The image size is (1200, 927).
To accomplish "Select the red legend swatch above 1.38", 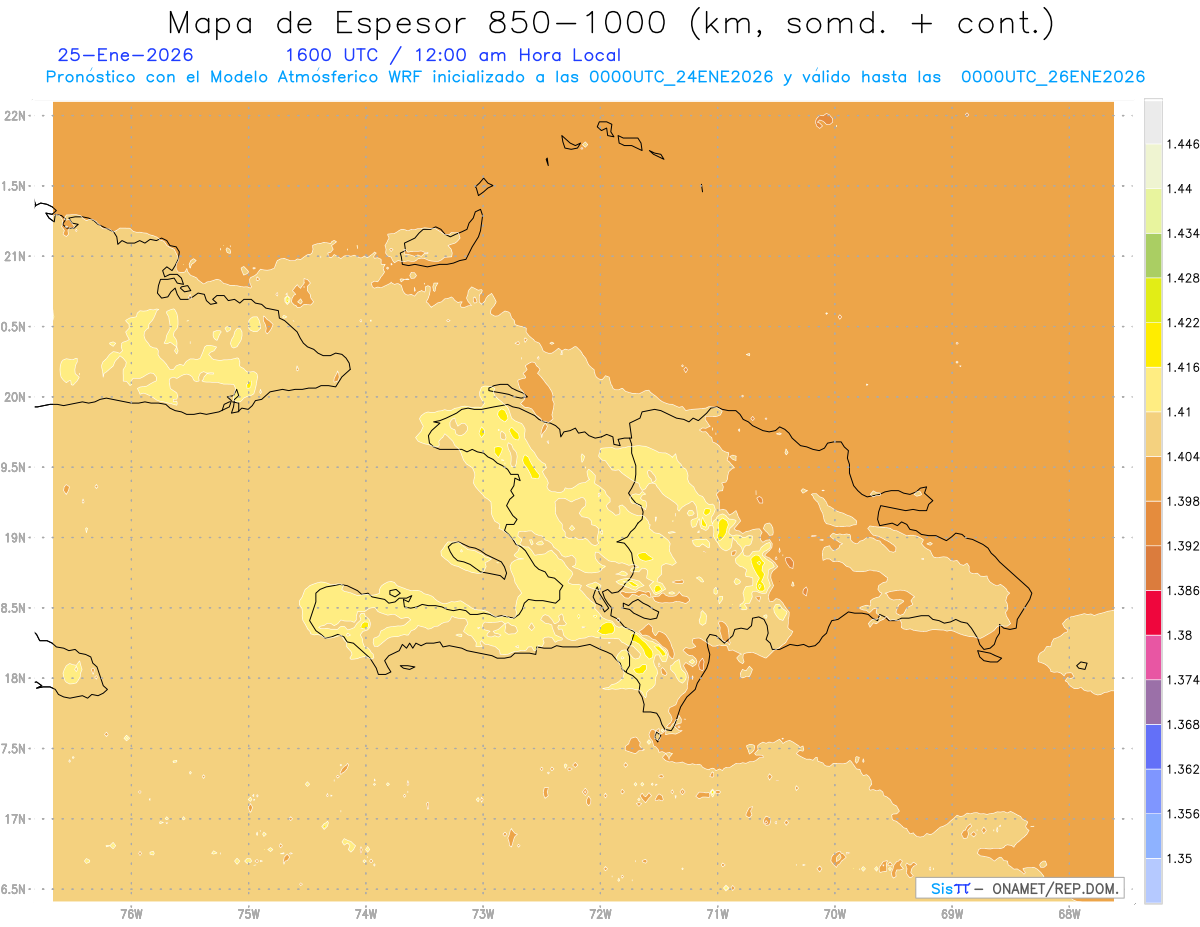I will pos(1153,612).
